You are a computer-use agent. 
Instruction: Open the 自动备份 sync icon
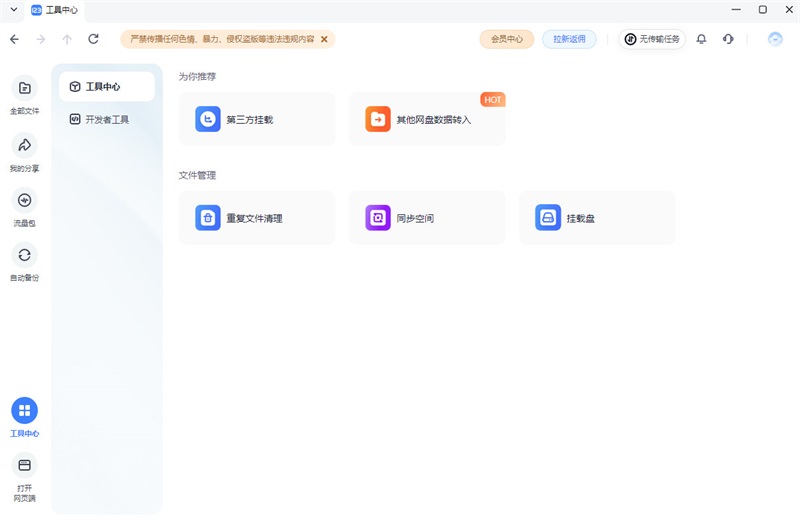click(24, 255)
